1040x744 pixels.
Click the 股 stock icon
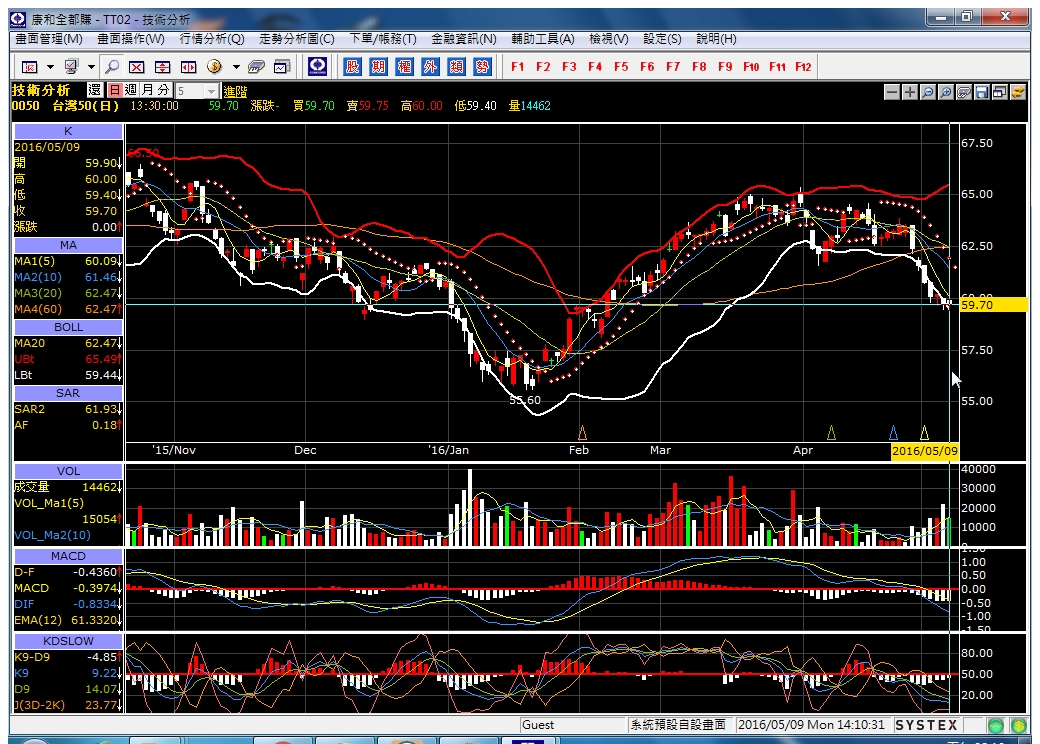[x=352, y=66]
